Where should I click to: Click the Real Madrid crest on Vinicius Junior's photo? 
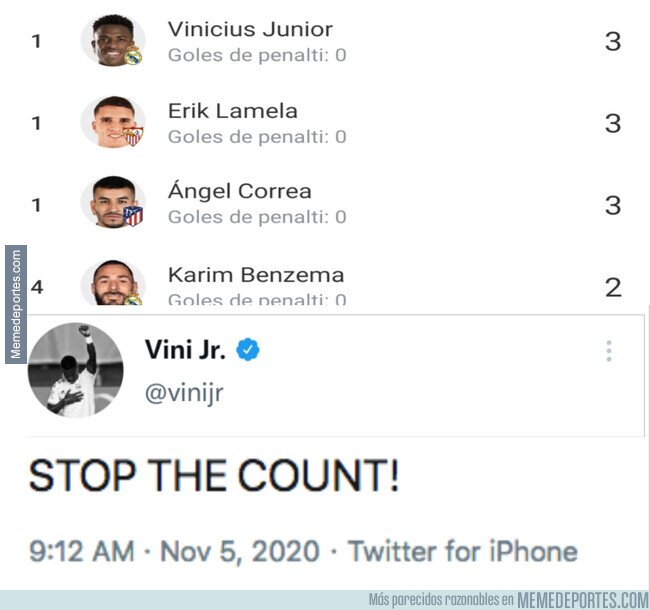[x=133, y=56]
